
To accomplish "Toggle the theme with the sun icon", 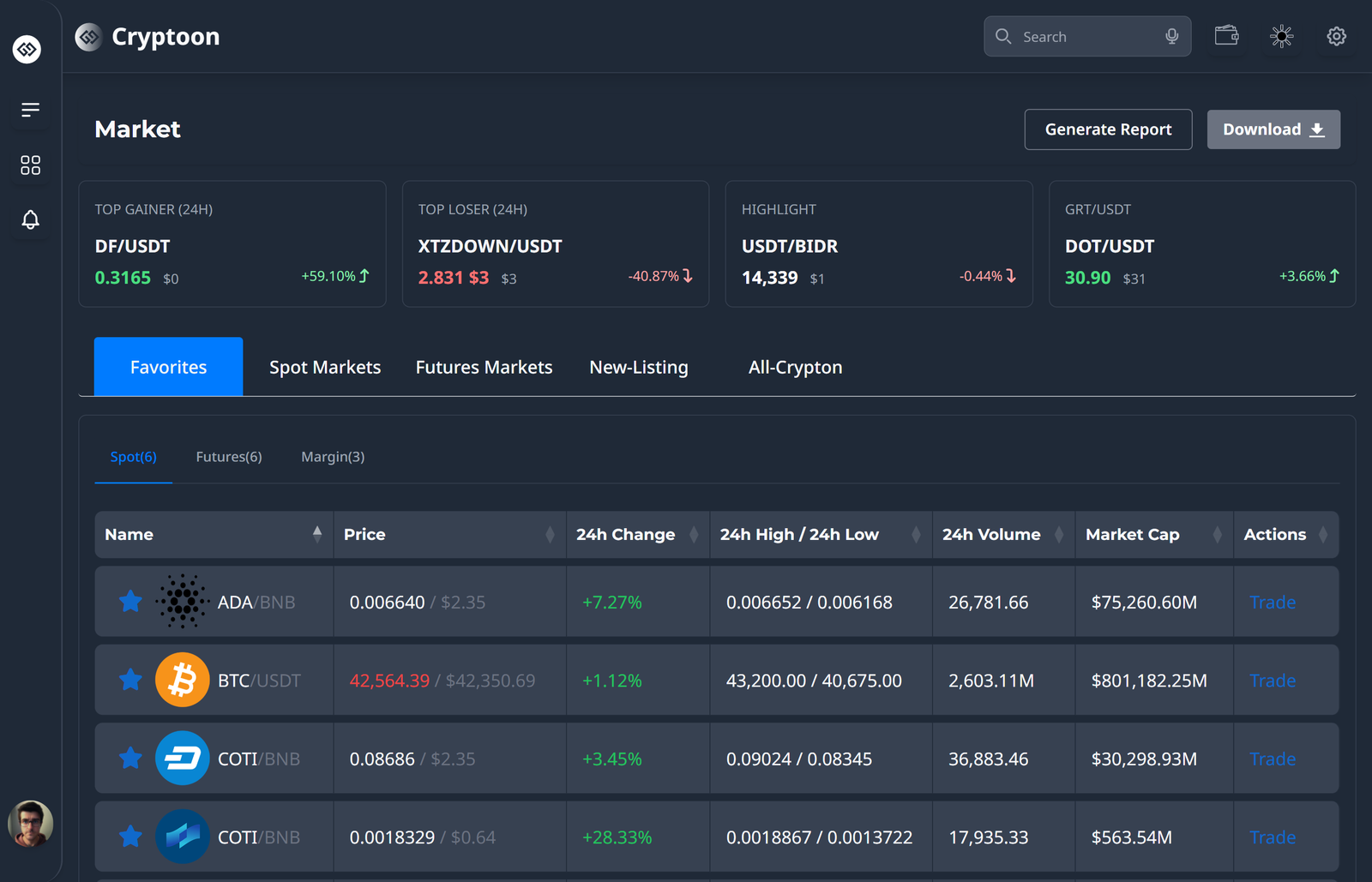I will click(1281, 36).
